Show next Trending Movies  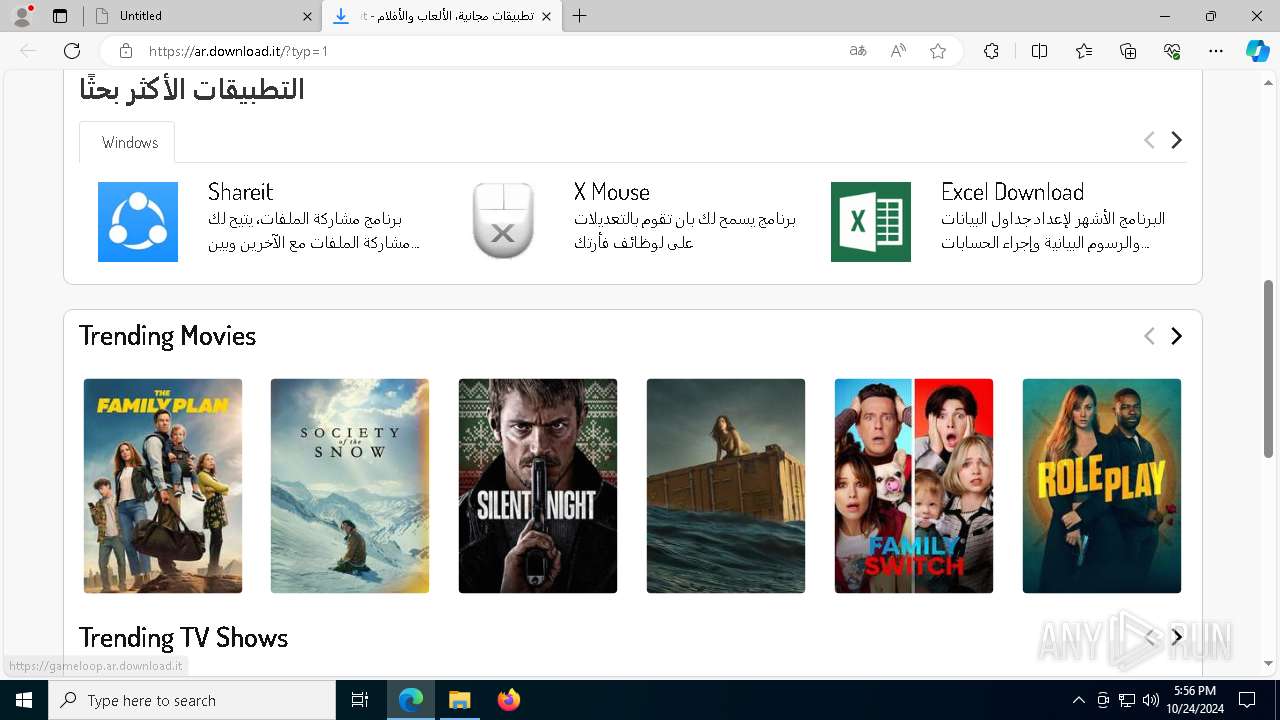1176,336
